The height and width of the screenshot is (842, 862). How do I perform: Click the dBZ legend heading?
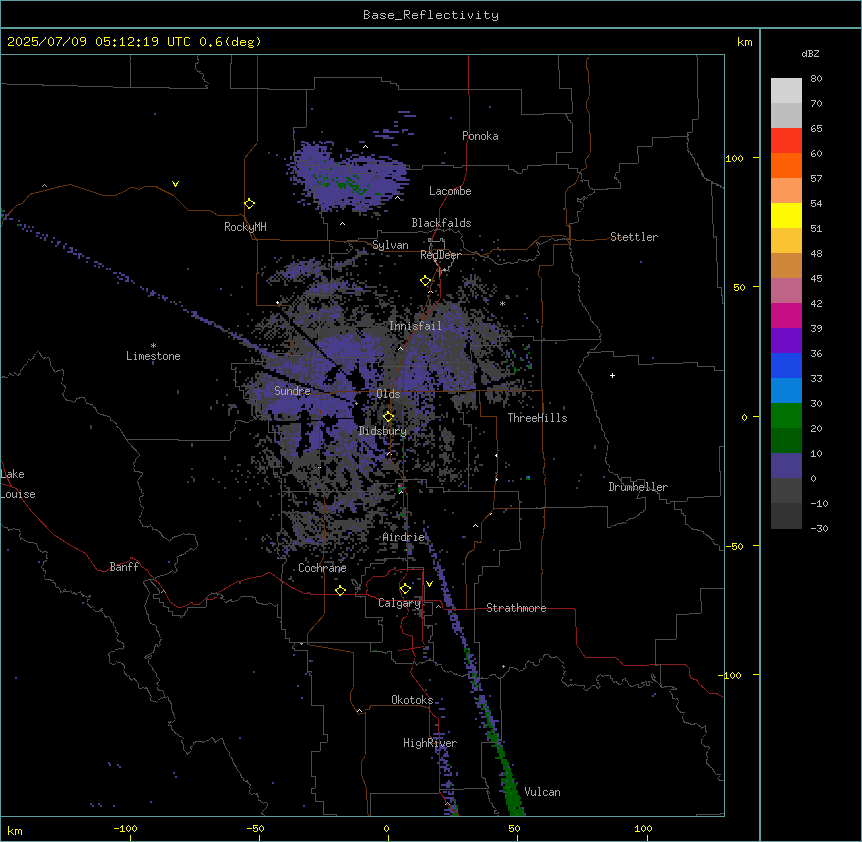tap(810, 53)
